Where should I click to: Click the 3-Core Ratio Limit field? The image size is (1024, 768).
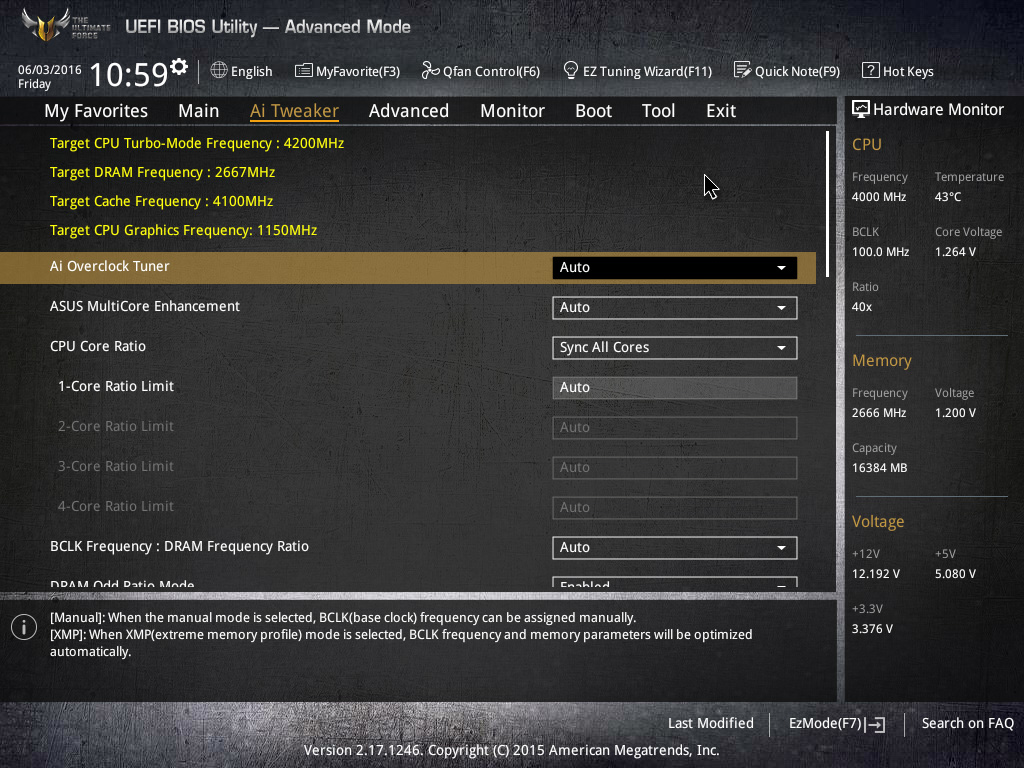pyautogui.click(x=675, y=468)
